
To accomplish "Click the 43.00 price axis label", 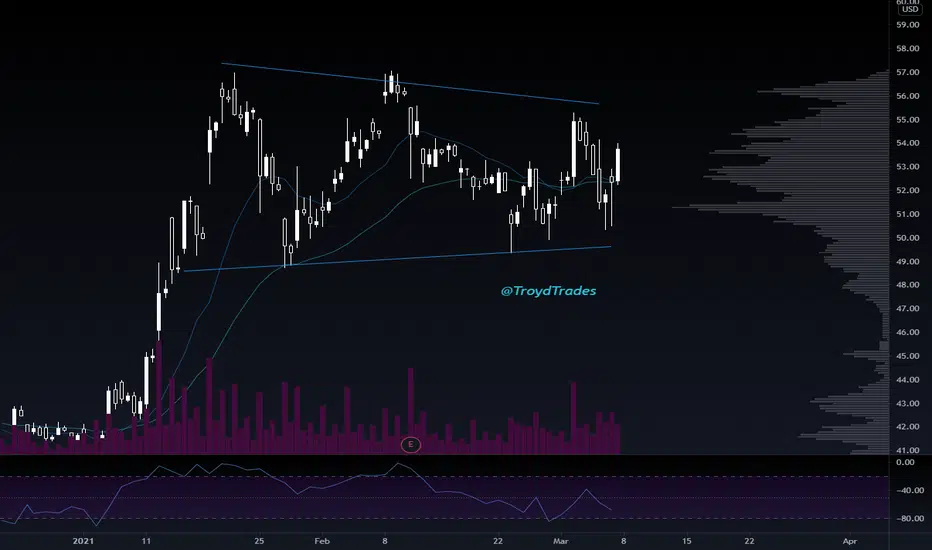I will pos(908,403).
